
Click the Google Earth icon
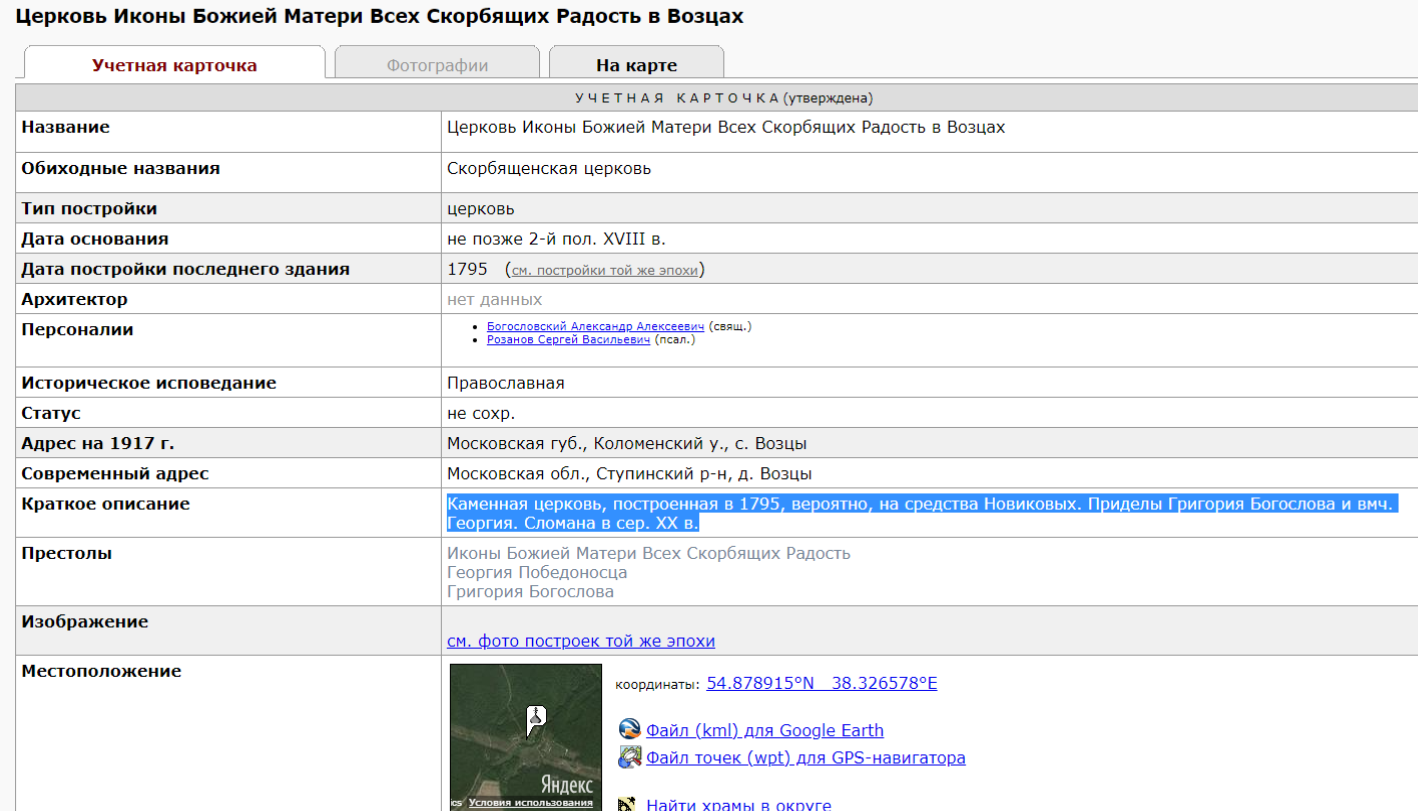point(629,730)
